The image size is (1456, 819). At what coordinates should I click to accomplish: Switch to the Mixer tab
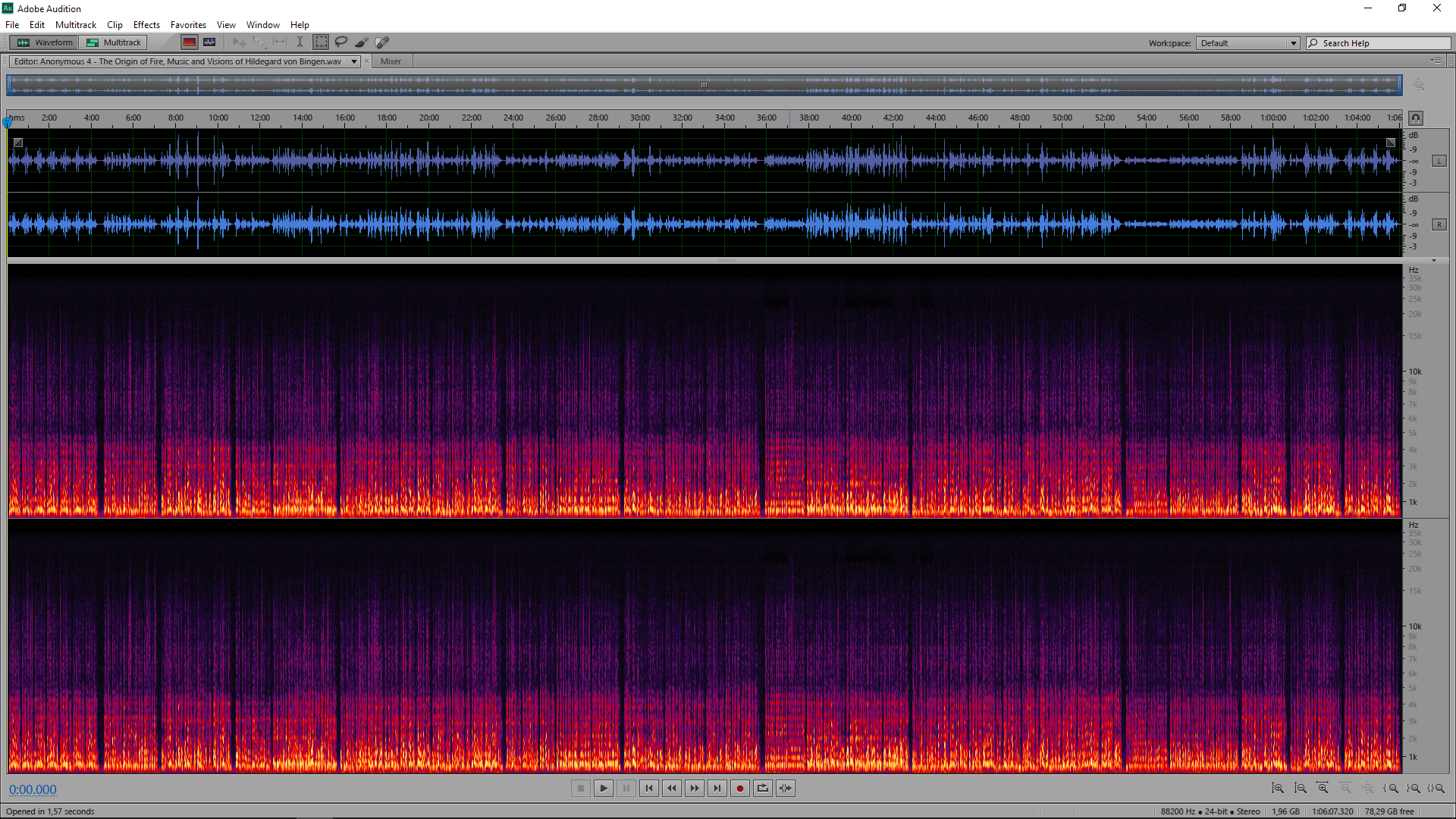(x=391, y=61)
